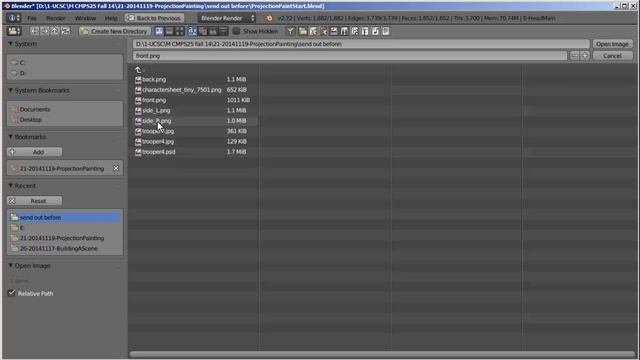This screenshot has height=360, width=640.
Task: Toggle font files filter
Action: [x=365, y=31]
